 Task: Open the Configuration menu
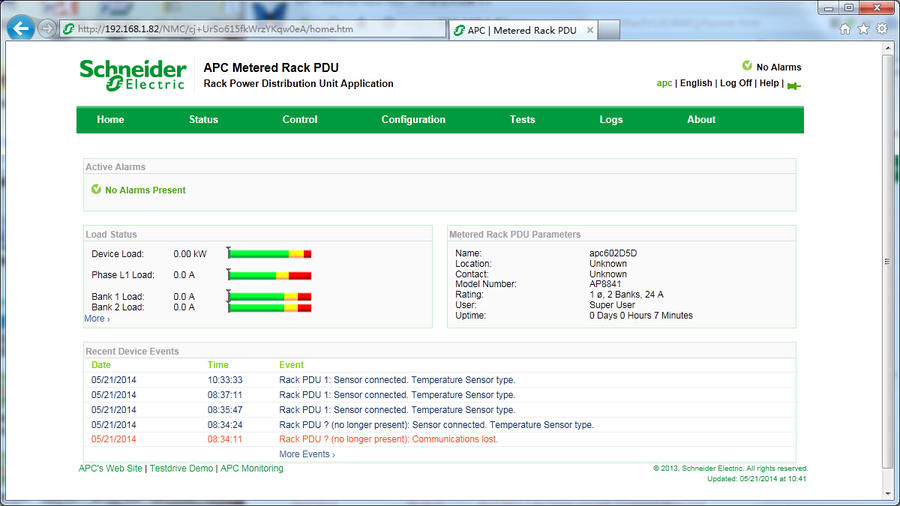click(x=413, y=120)
